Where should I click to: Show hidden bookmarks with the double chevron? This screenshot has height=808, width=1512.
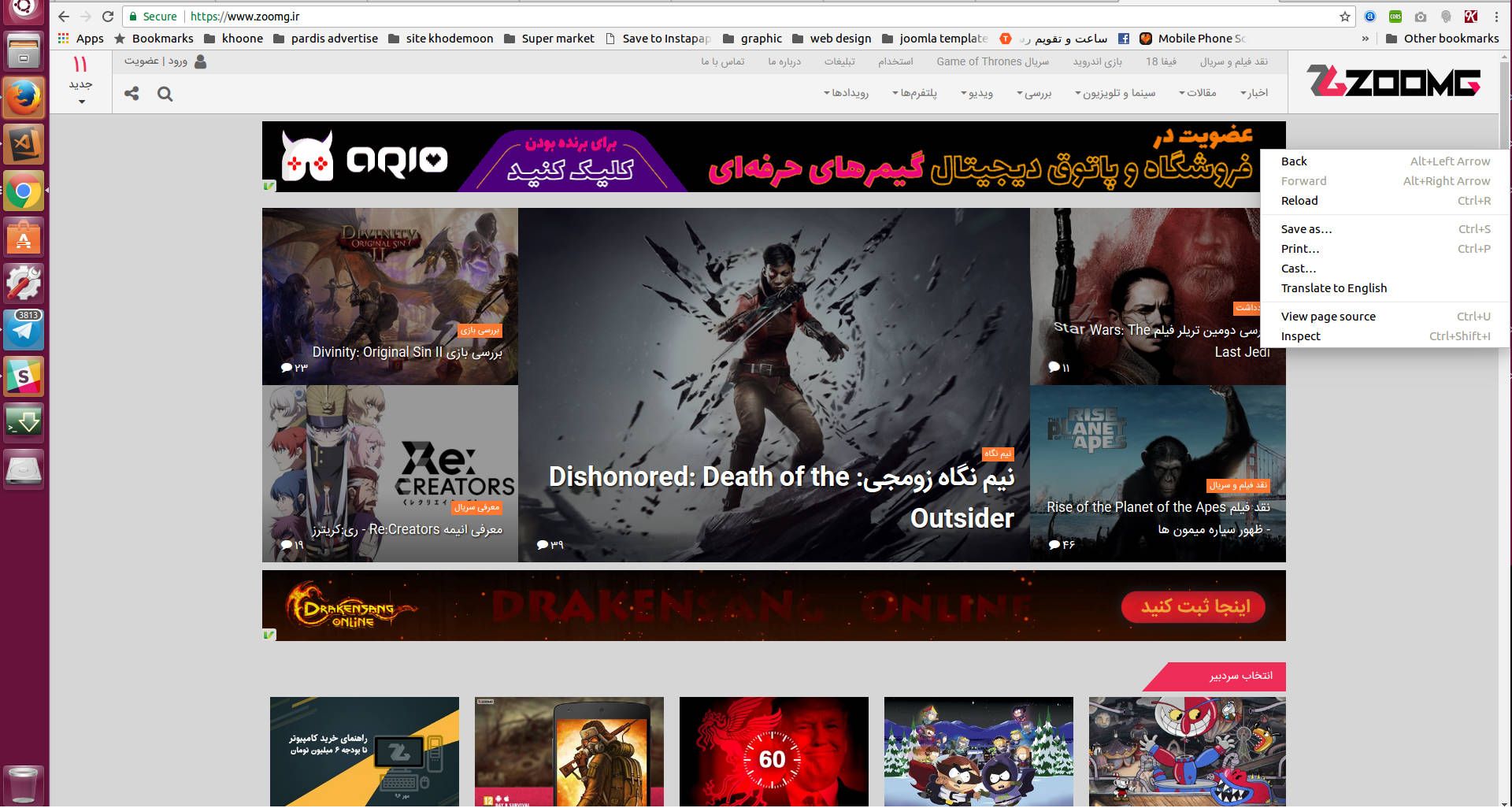(x=1365, y=39)
